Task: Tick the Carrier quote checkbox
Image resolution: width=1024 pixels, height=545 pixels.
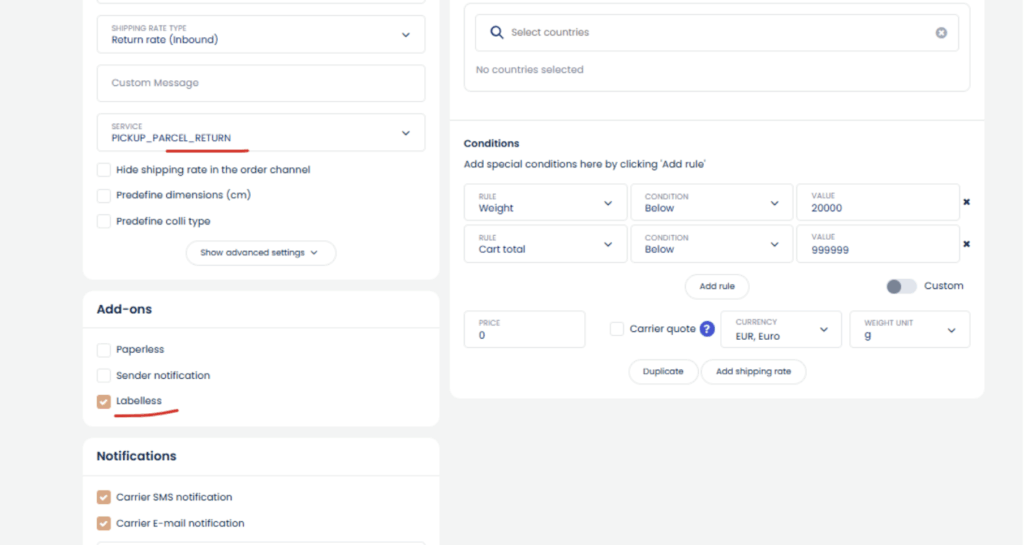Action: tap(617, 329)
